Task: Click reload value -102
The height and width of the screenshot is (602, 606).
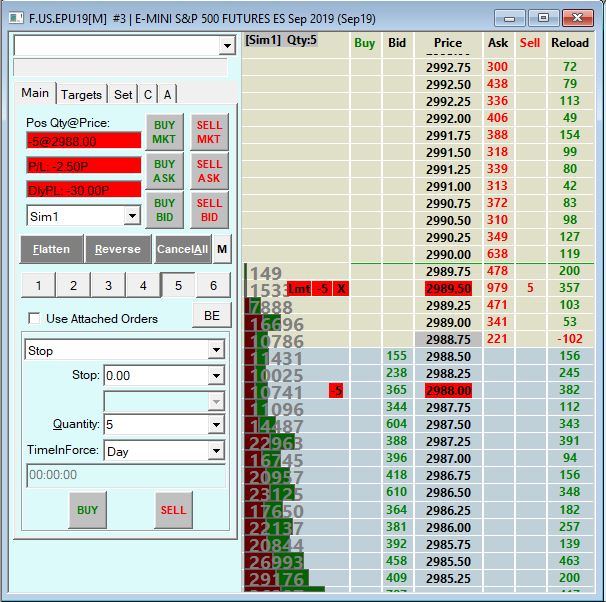Action: tap(570, 339)
